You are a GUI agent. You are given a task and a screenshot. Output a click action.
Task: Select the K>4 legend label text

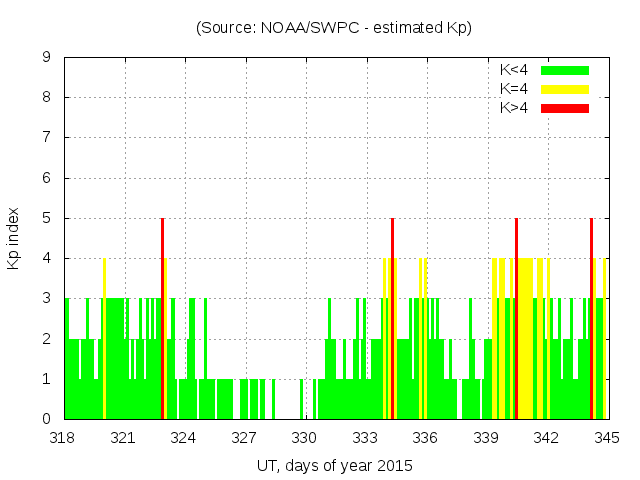pos(515,107)
